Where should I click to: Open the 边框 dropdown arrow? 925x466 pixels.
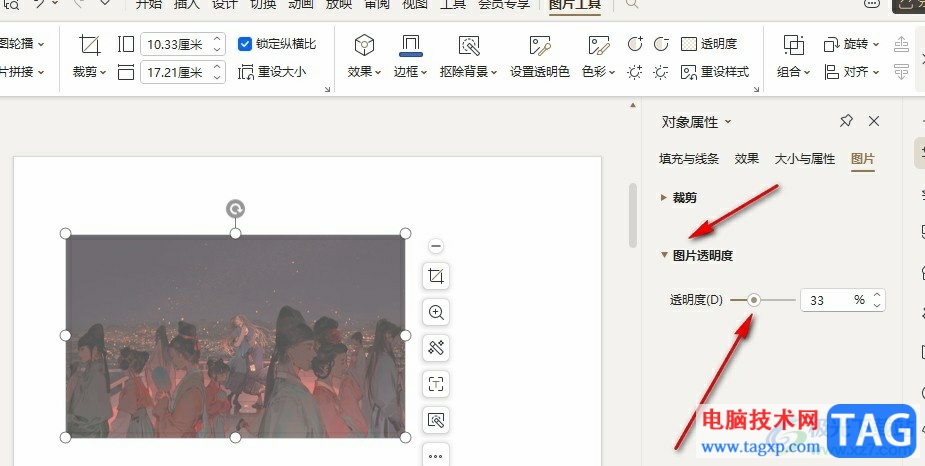[424, 73]
